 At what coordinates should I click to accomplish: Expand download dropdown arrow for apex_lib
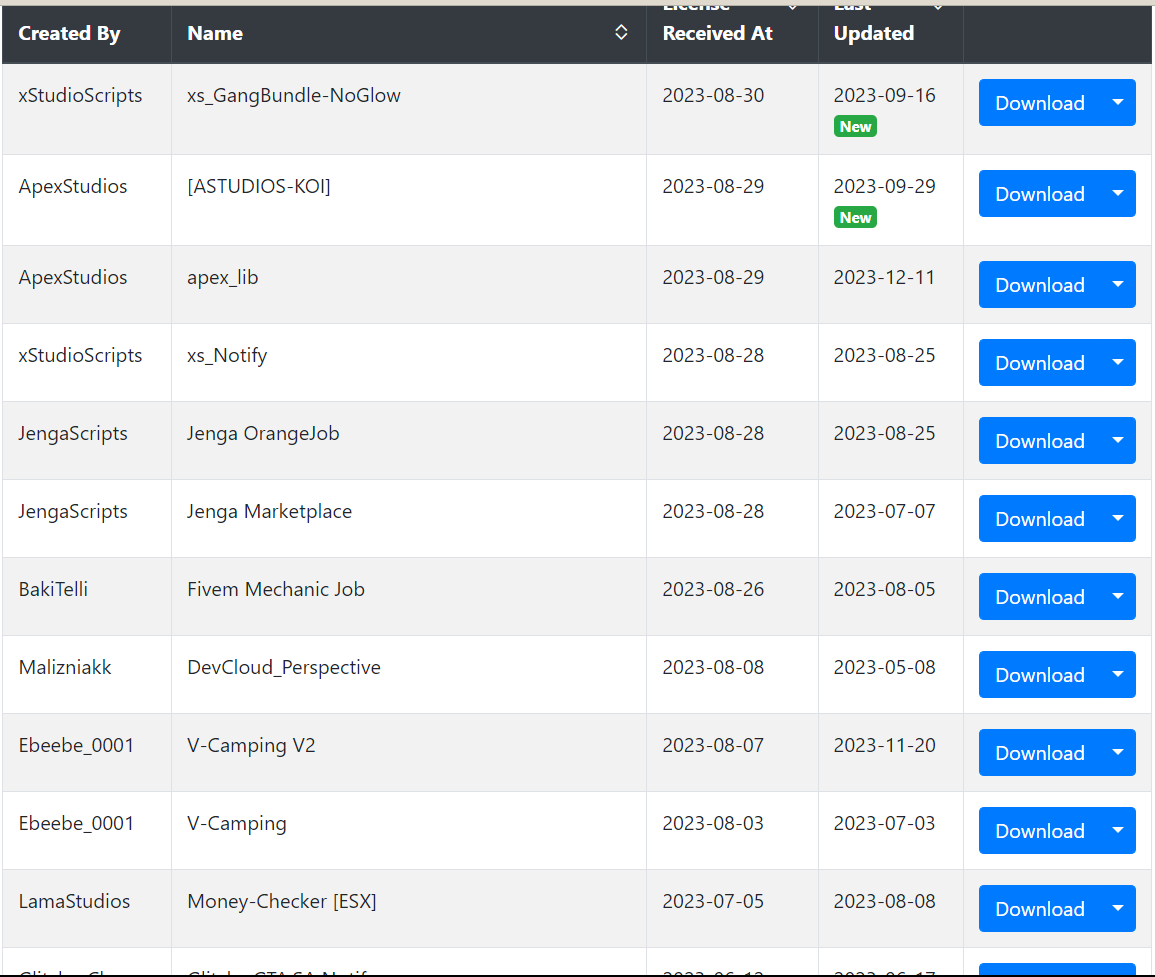click(x=1118, y=284)
